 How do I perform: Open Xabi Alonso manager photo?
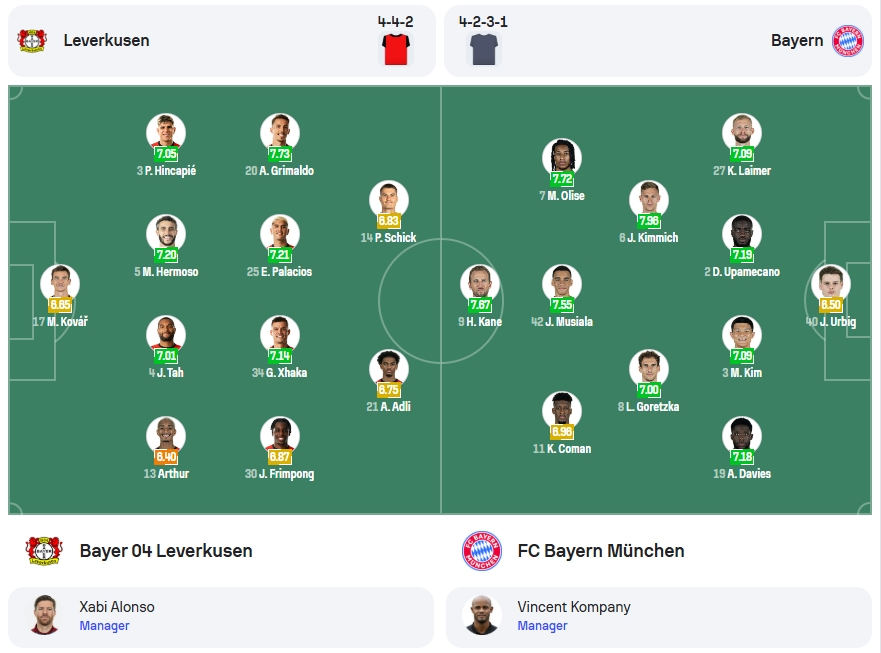45,615
